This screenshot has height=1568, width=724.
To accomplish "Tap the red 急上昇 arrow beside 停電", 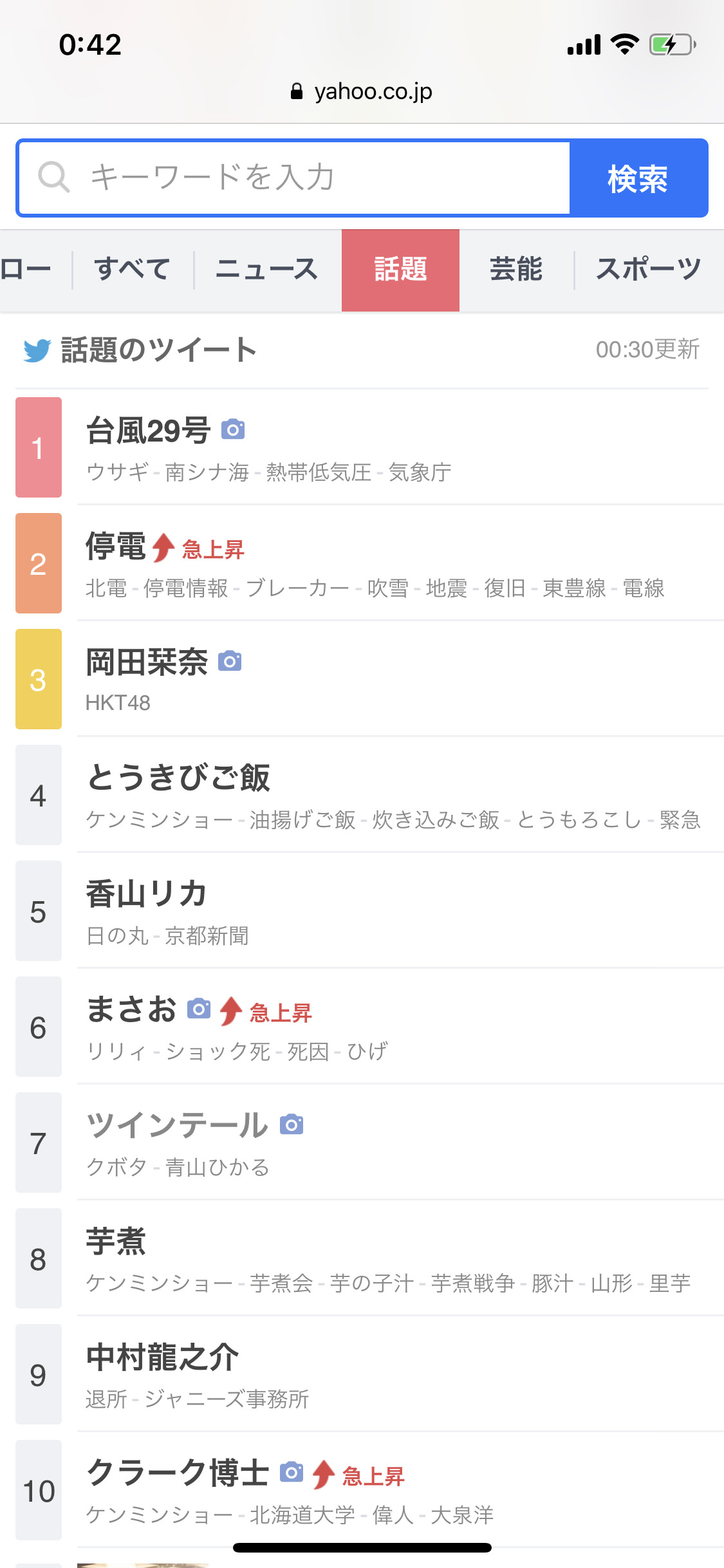I will pos(163,548).
